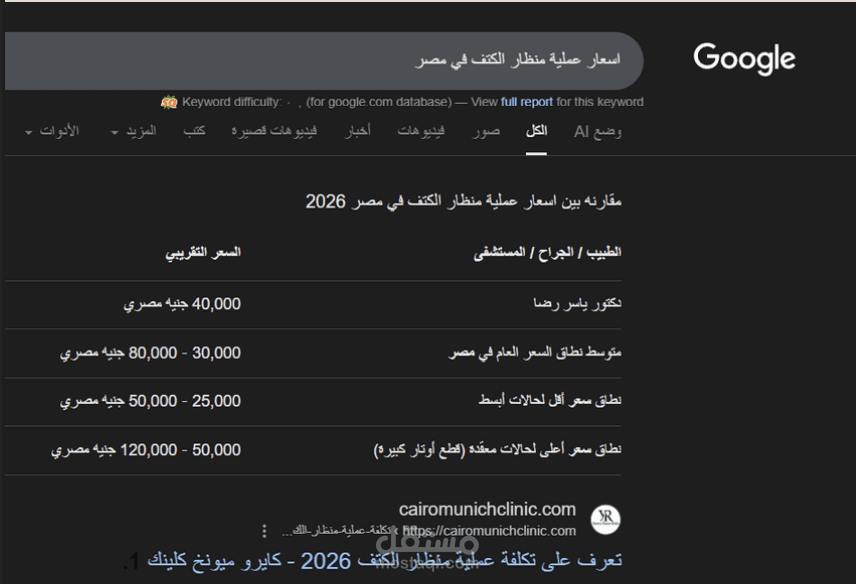Click the column header 'الطبيب / الجراح / المستشفى'

pyautogui.click(x=548, y=252)
